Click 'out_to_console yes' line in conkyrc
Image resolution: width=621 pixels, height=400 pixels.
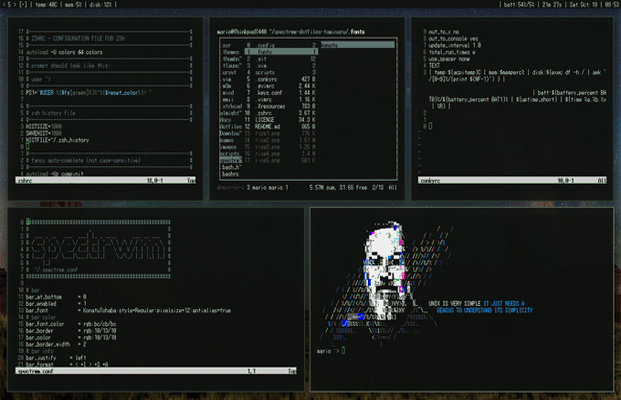point(453,38)
